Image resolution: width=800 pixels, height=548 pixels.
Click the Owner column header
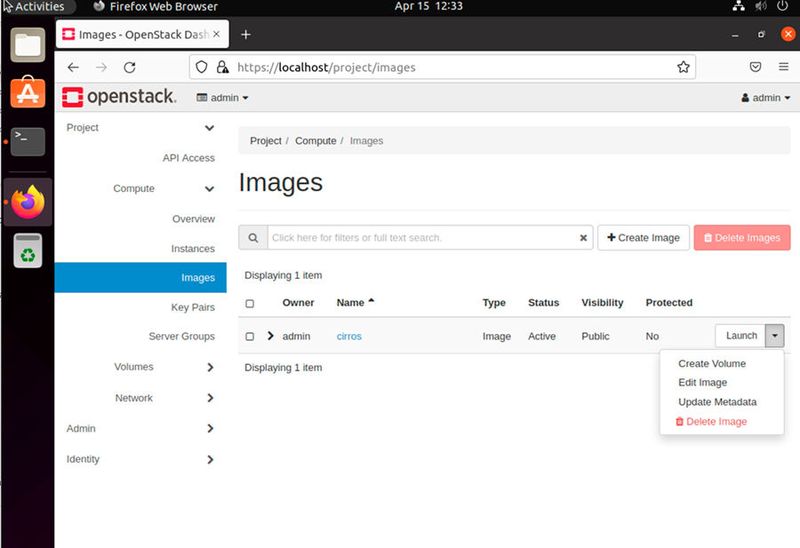coord(298,303)
